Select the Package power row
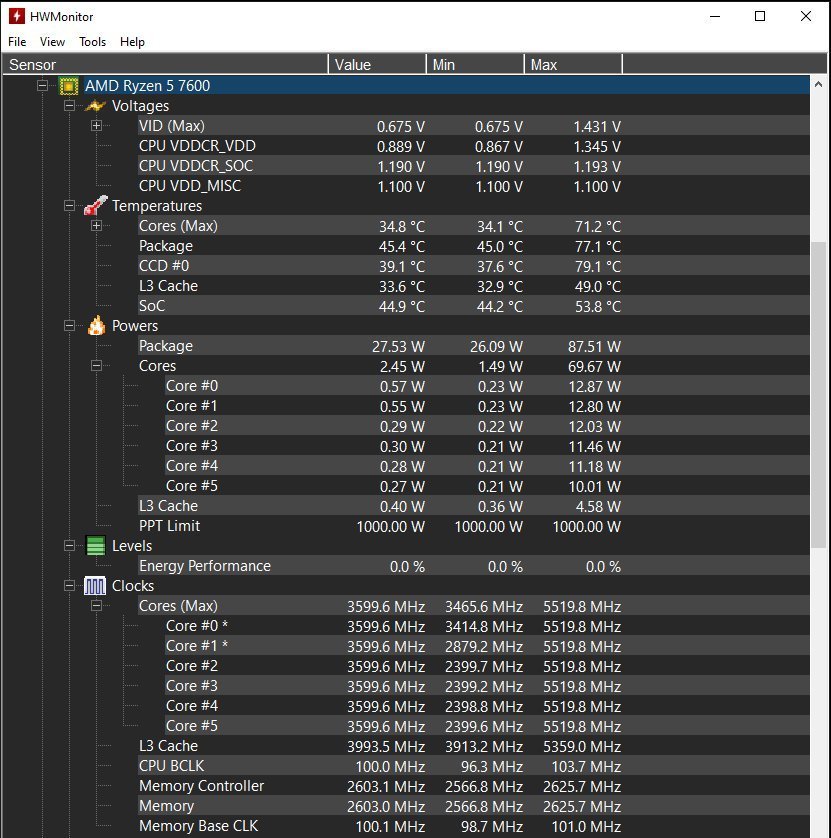 coord(166,346)
